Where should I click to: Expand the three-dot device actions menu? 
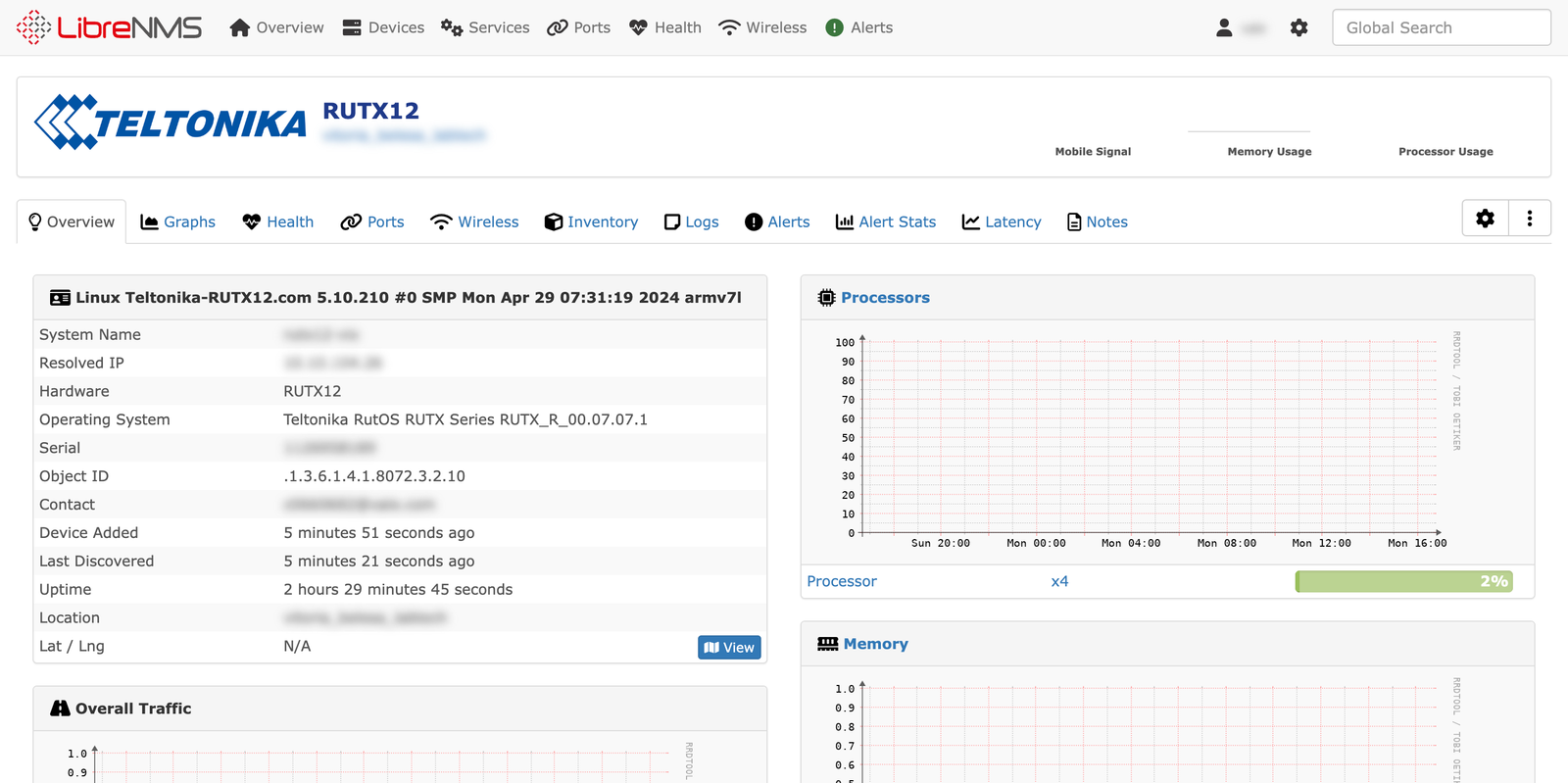1530,219
